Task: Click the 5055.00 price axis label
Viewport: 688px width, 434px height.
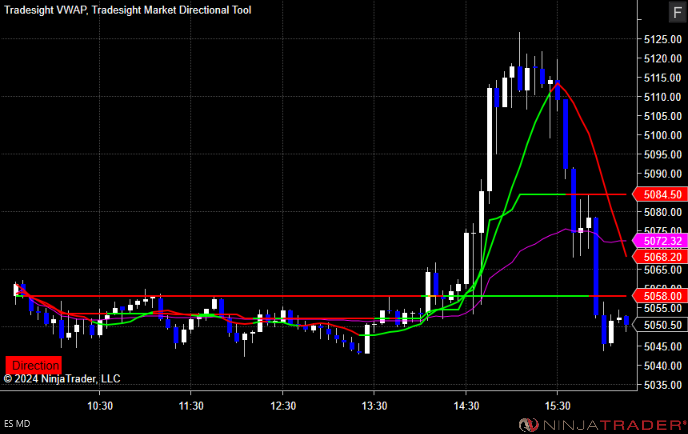Action: pos(663,308)
